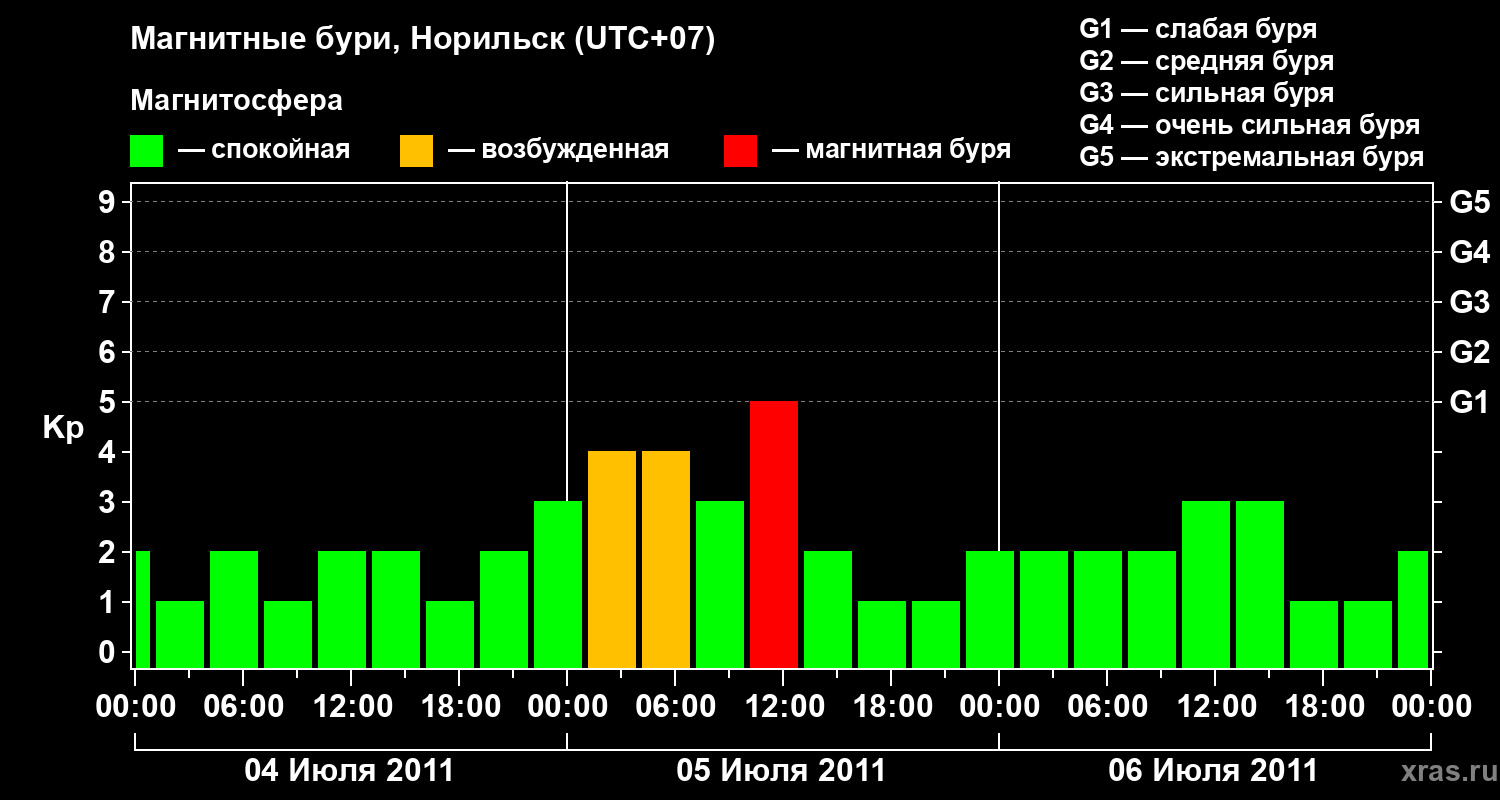This screenshot has height=800, width=1500.
Task: Click the '06:00' time label above 06 Июля
Action: [x=1107, y=707]
